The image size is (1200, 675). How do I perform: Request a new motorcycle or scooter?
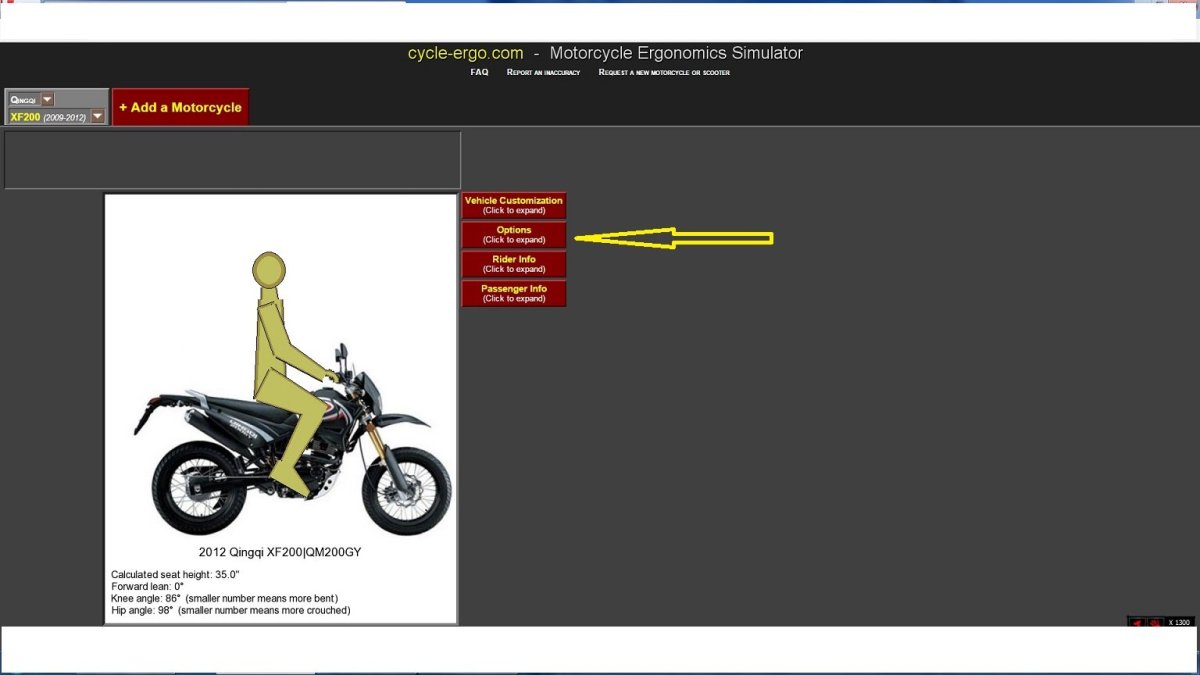pyautogui.click(x=663, y=72)
